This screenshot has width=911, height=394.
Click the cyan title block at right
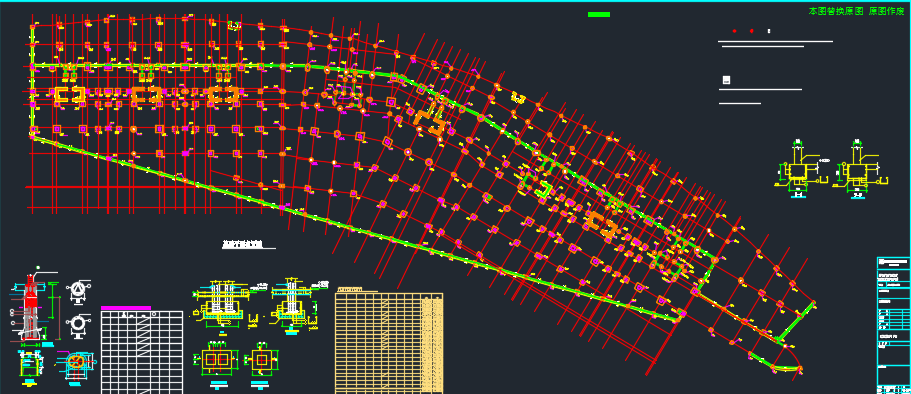894,325
